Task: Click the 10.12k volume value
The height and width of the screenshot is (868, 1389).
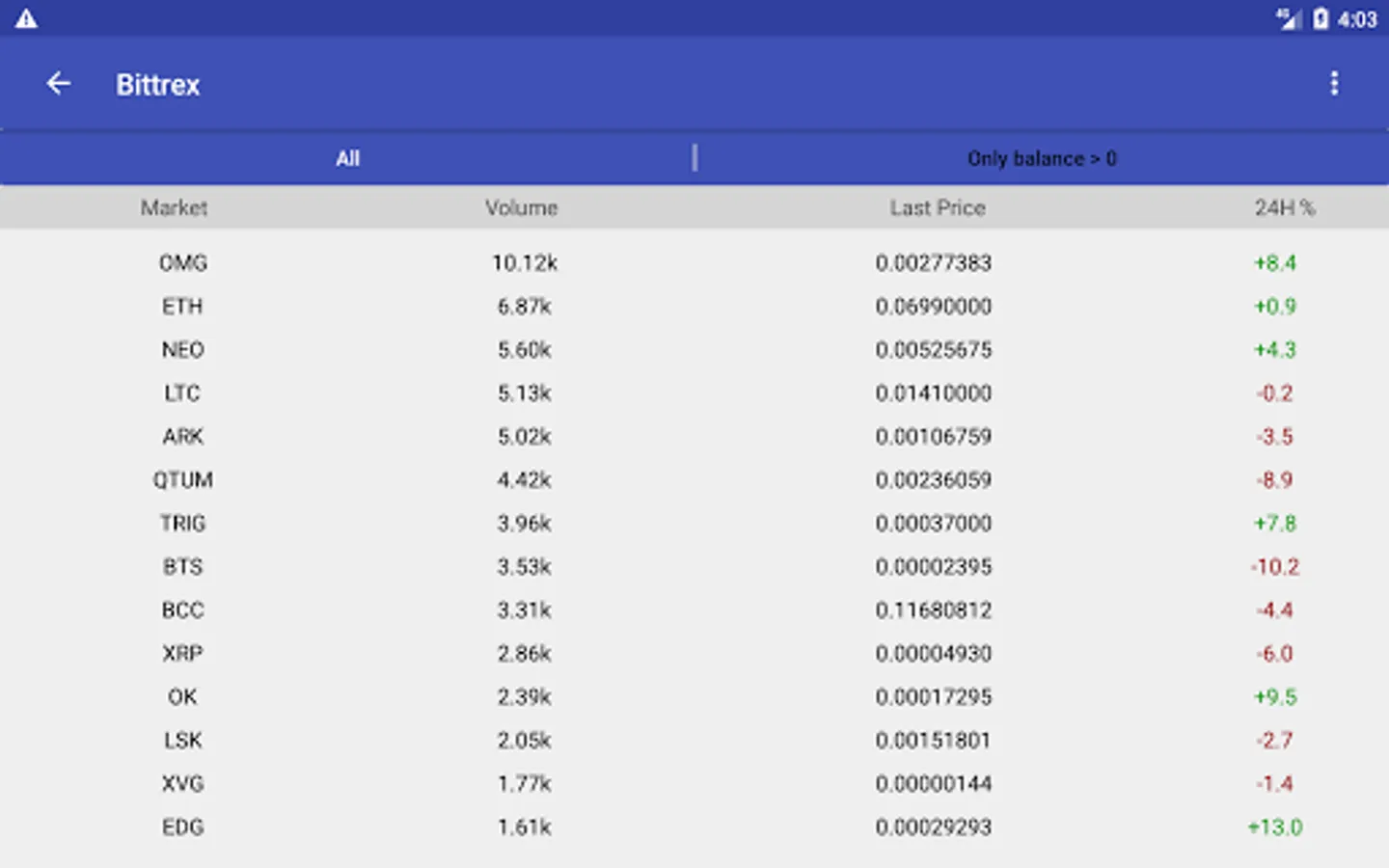Action: pyautogui.click(x=525, y=262)
